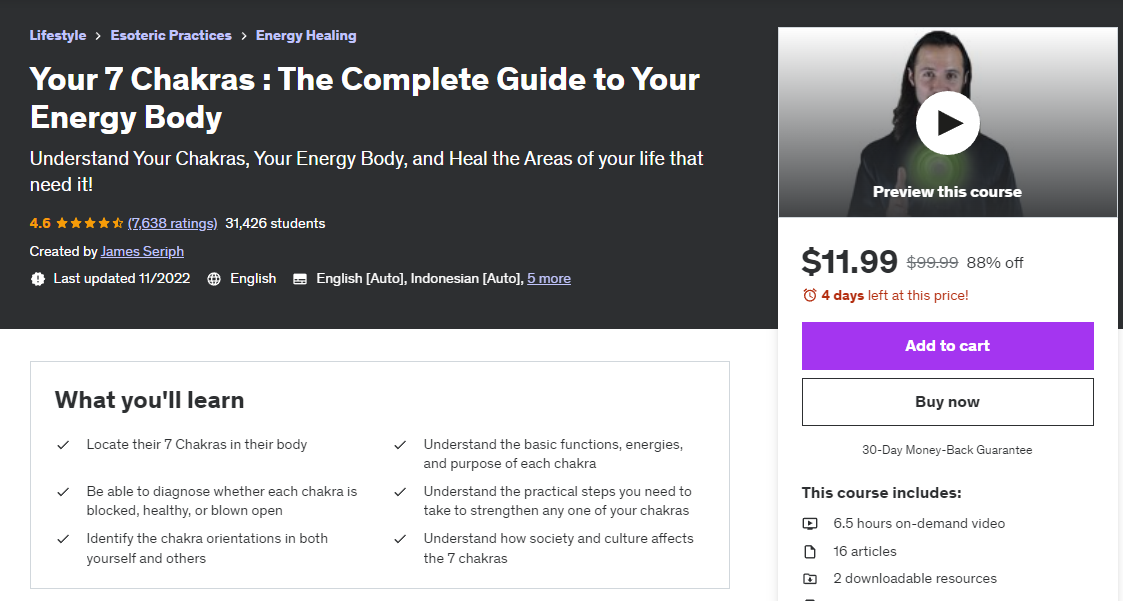1123x601 pixels.
Task: Click the on-demand video icon
Action: click(810, 523)
